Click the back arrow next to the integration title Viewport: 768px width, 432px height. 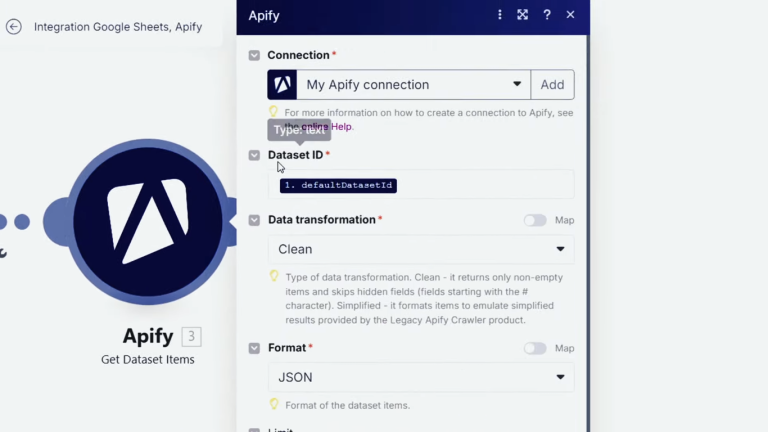(13, 27)
